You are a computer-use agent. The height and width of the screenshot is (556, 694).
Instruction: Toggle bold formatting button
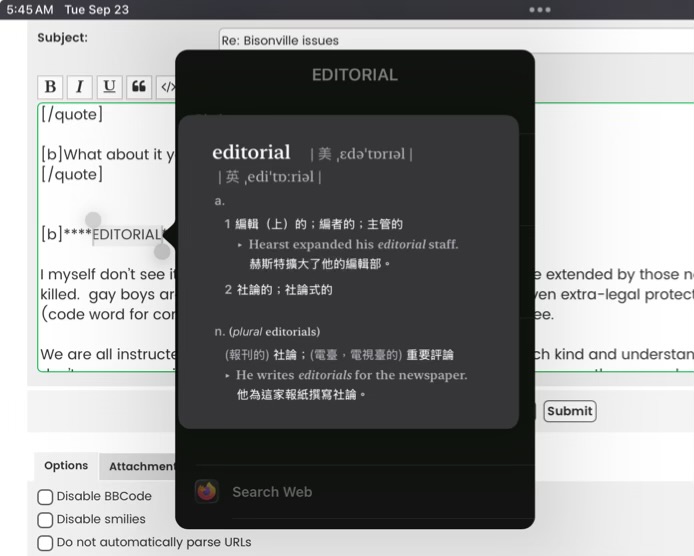(50, 87)
